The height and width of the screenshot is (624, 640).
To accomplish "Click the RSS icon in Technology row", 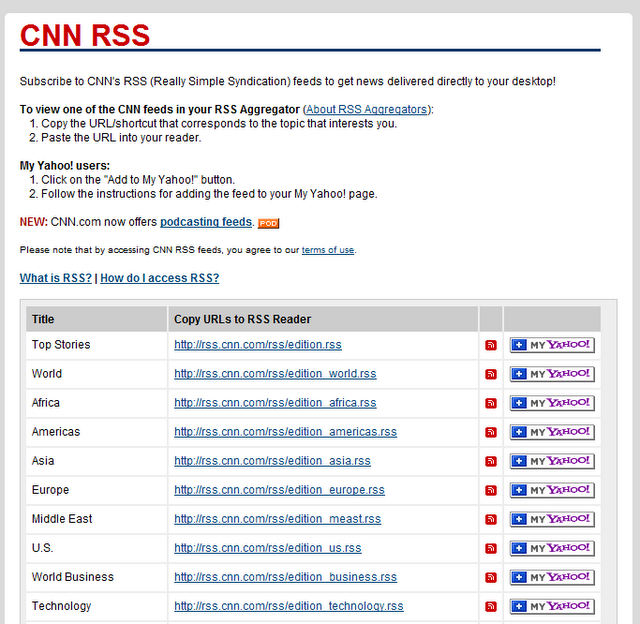I will (491, 606).
